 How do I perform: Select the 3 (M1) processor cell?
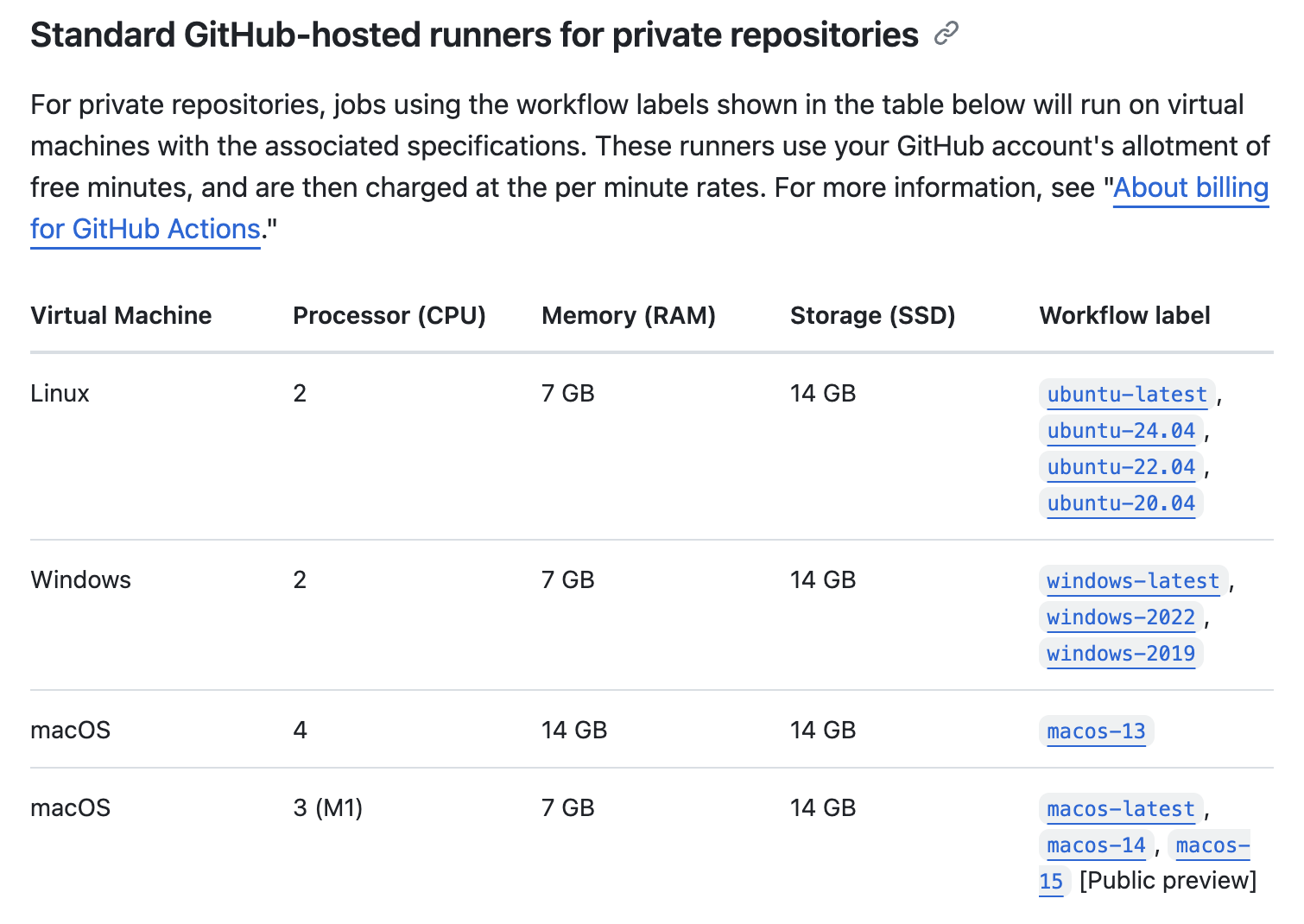[x=328, y=808]
